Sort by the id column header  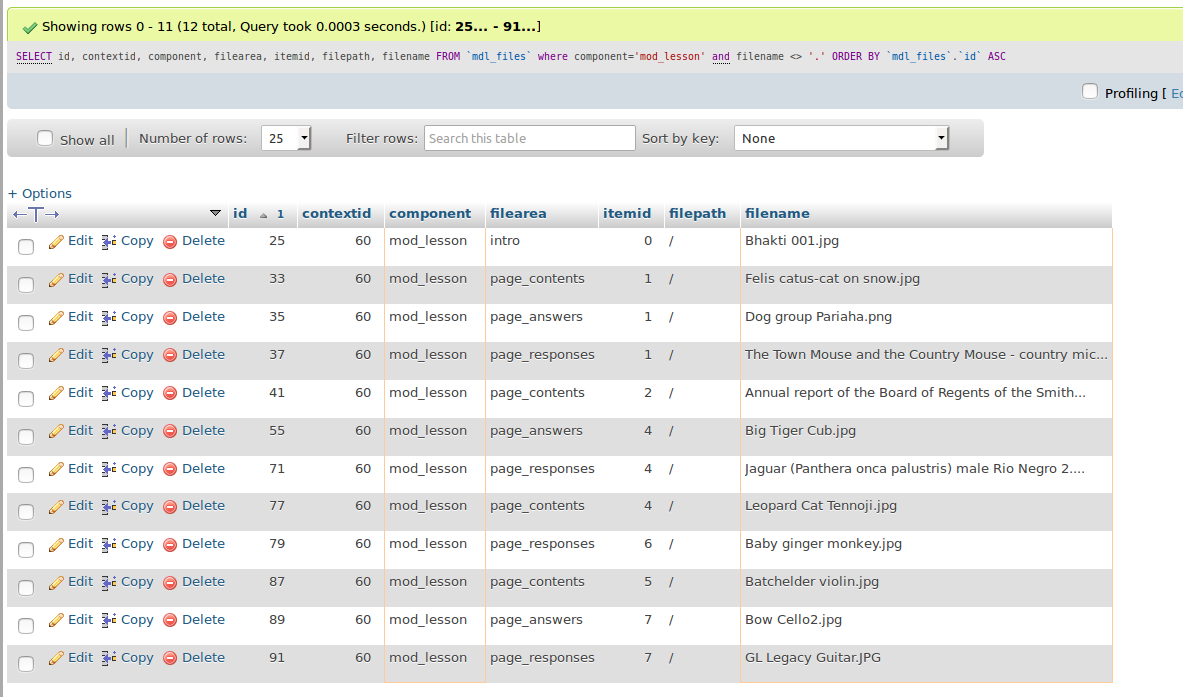(240, 213)
